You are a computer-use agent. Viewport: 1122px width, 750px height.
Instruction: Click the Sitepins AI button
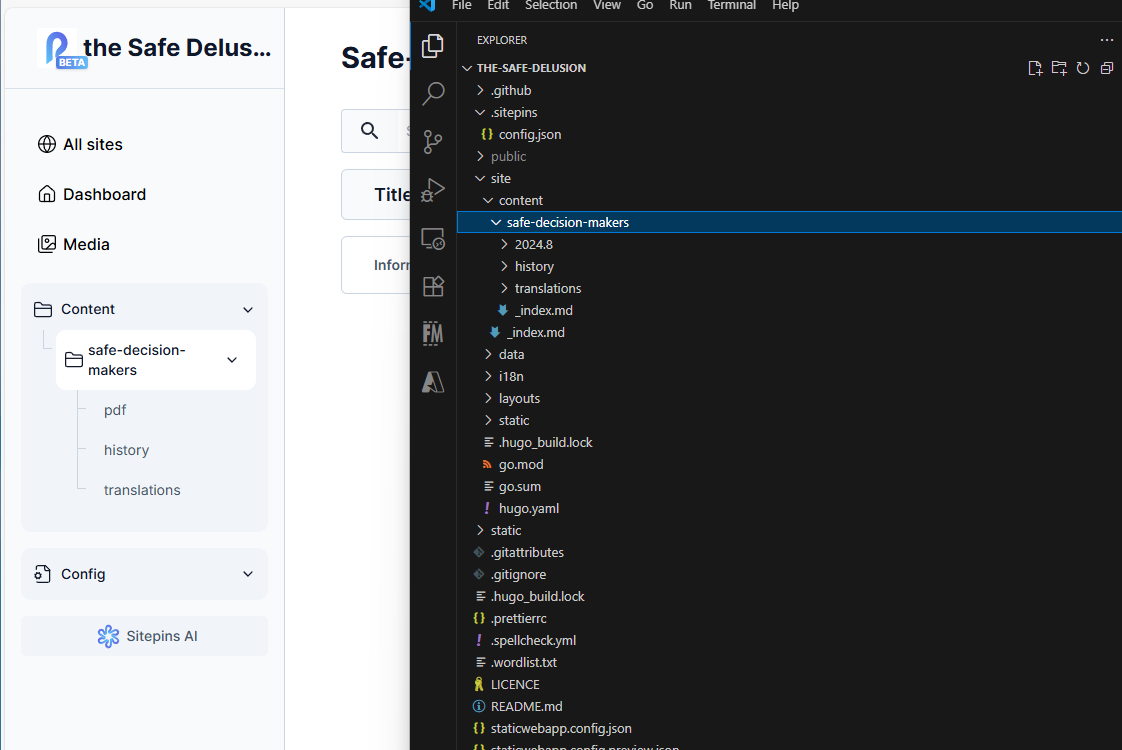point(145,636)
